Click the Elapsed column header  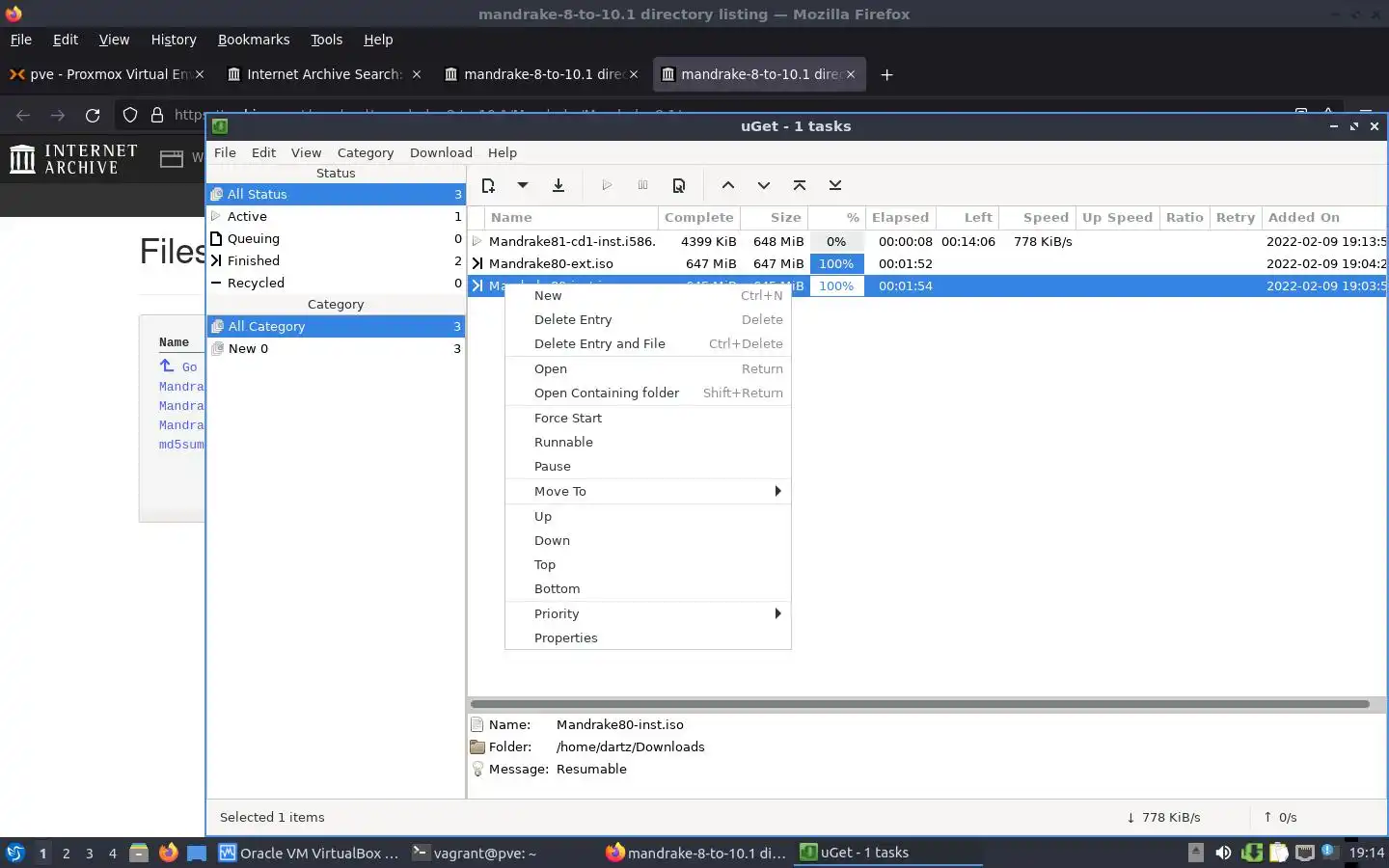(x=901, y=217)
